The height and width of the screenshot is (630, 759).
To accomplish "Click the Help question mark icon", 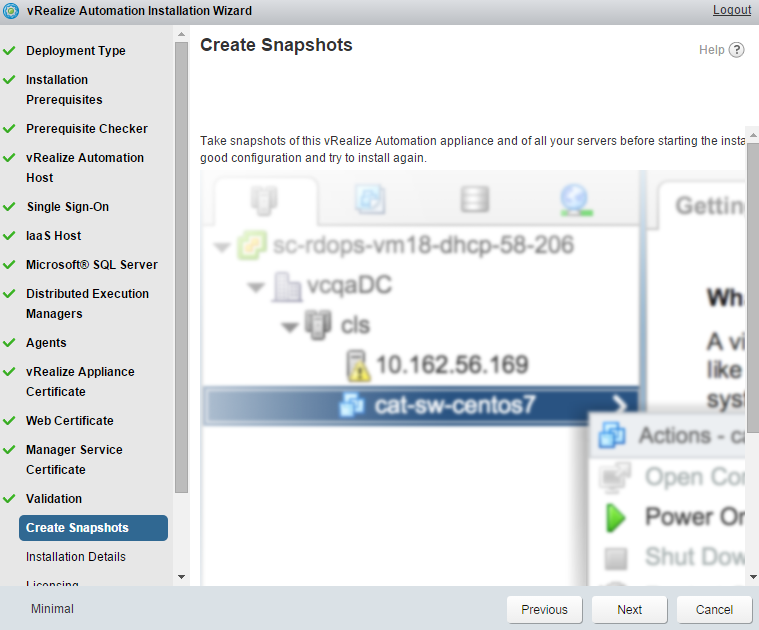I will [737, 50].
